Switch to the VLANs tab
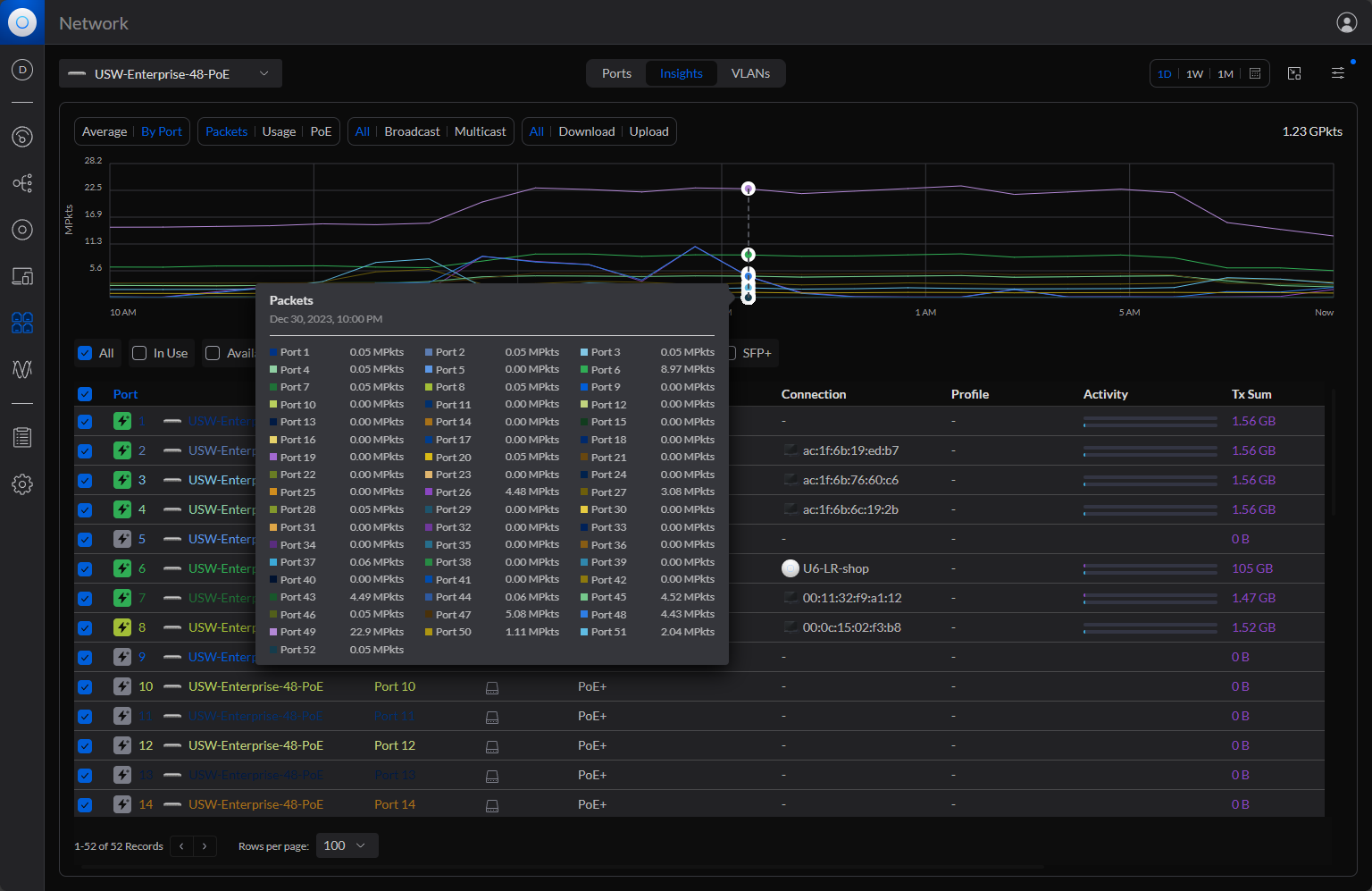 tap(750, 73)
